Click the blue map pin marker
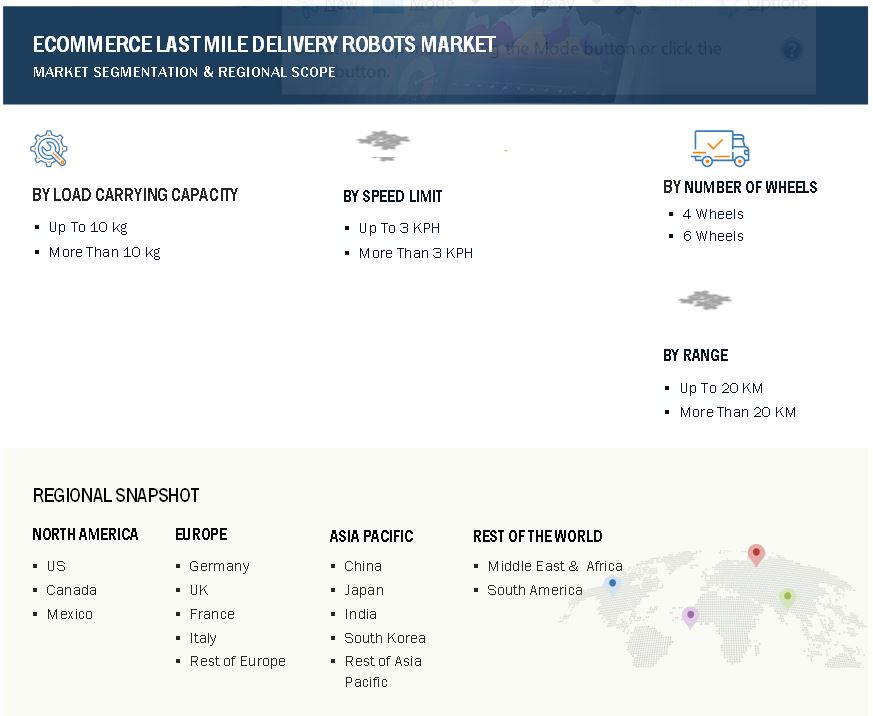The image size is (873, 716). tap(612, 584)
